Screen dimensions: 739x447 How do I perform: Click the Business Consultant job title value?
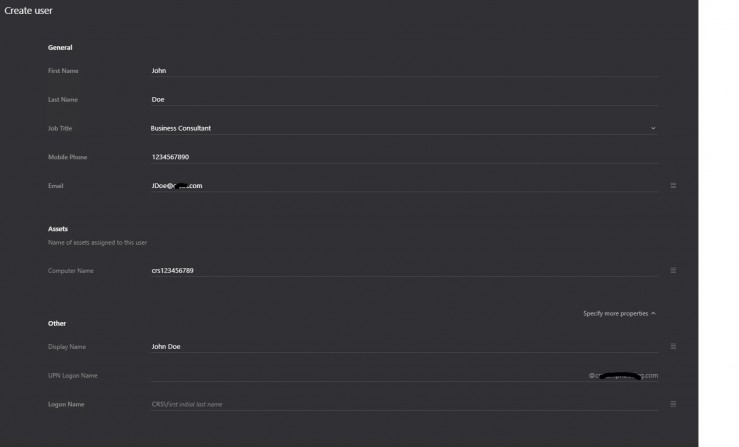coord(181,128)
